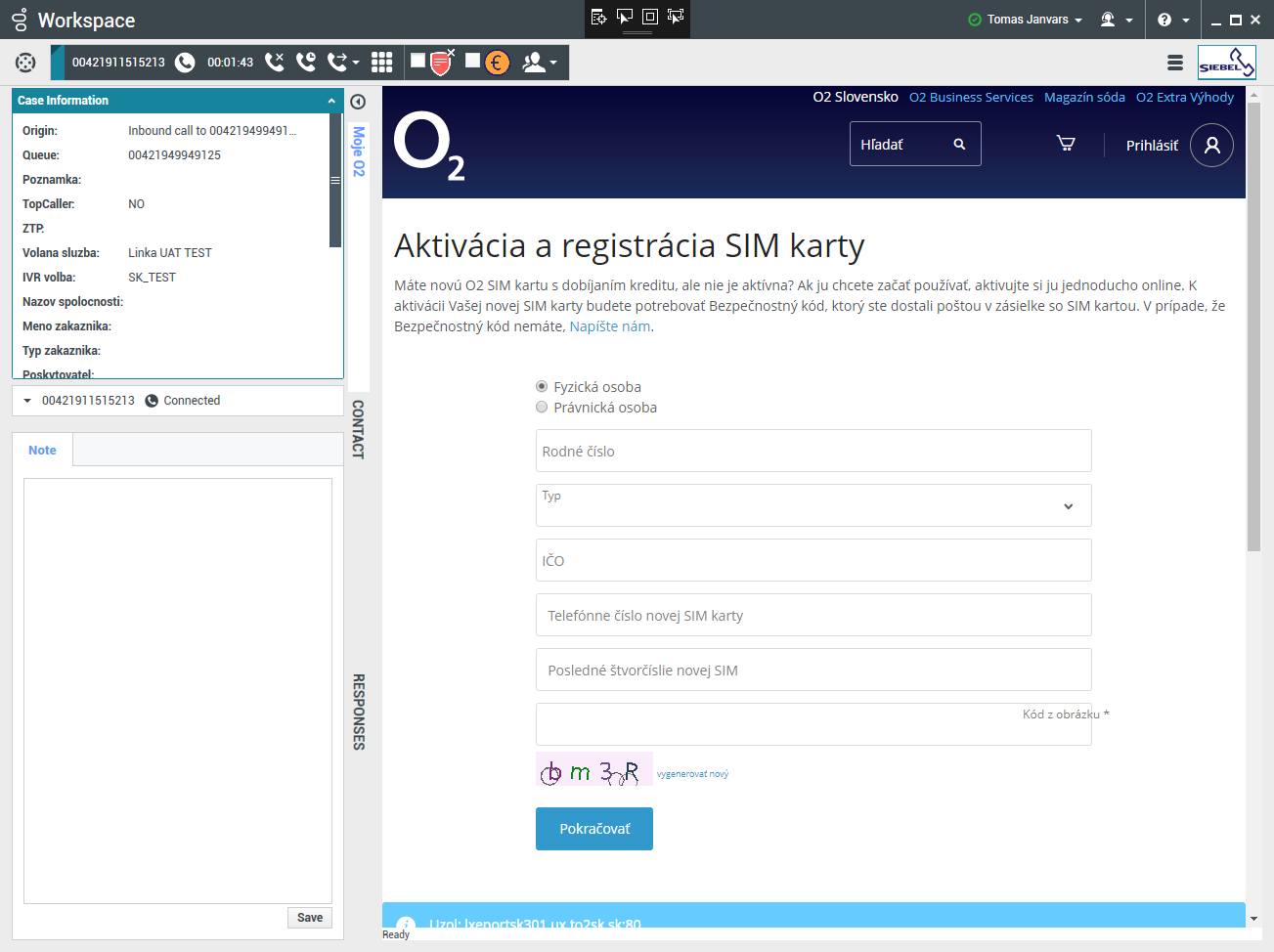Click the Posledné štvorčíslie novej SIM field
Screen dimensions: 1274x952
click(x=813, y=670)
